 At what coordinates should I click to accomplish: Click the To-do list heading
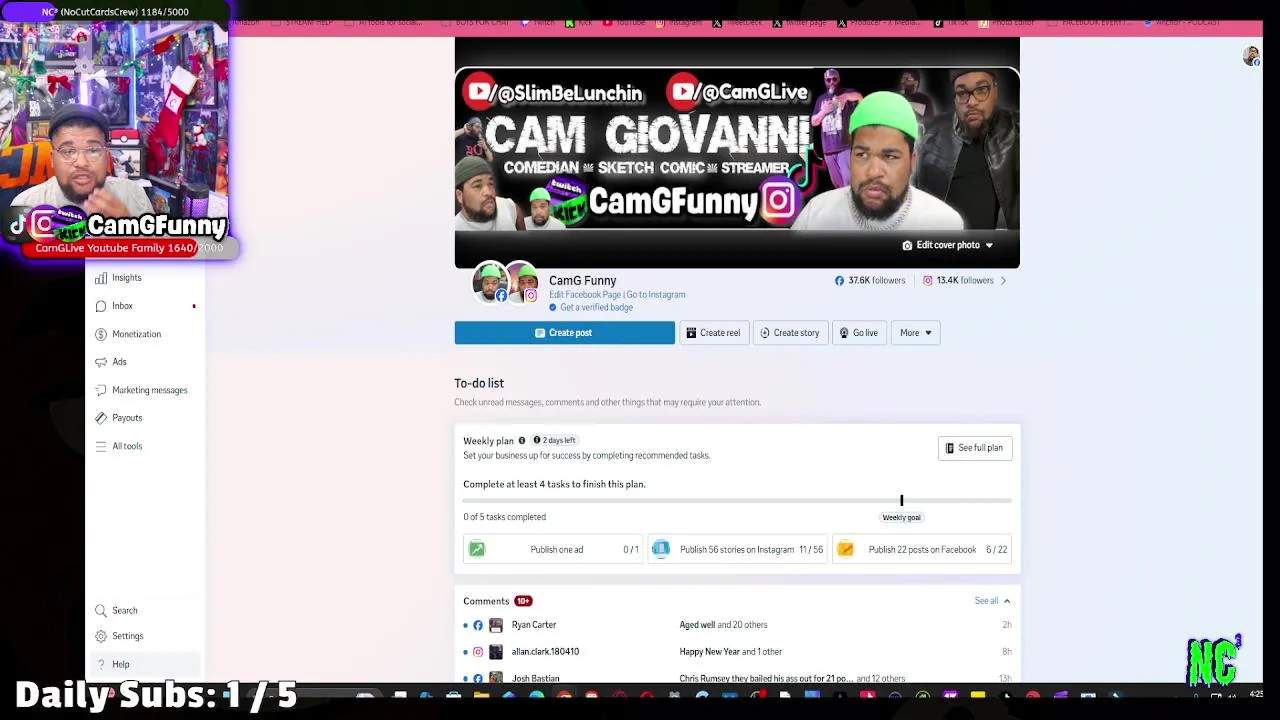(x=479, y=383)
